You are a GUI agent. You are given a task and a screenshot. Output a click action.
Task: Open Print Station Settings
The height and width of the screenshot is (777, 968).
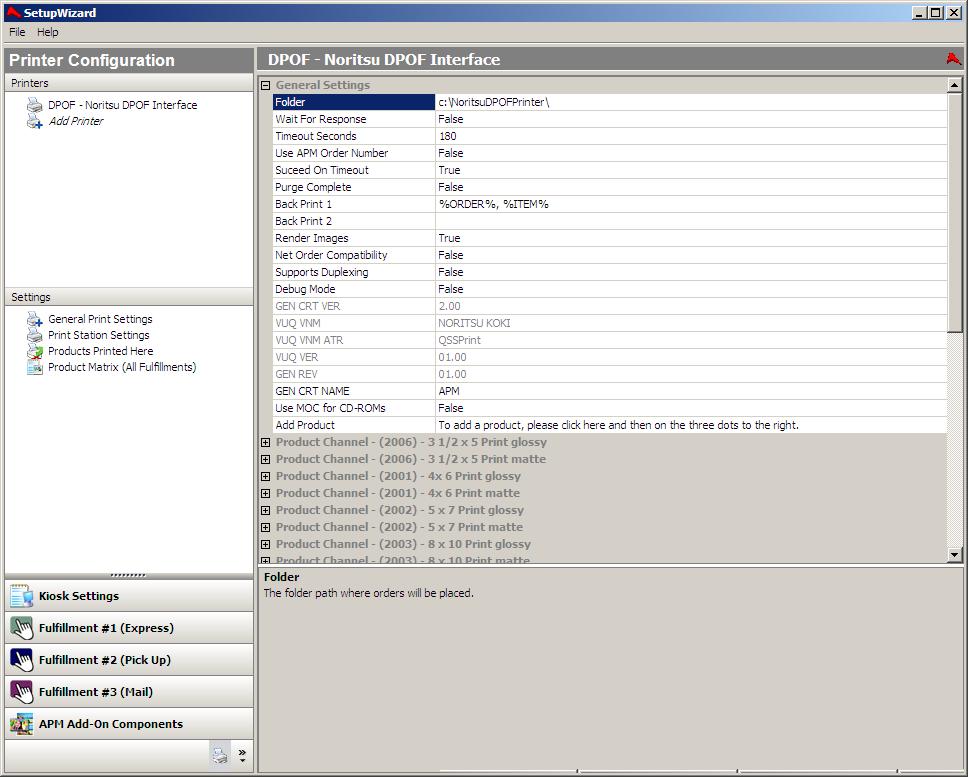click(x=99, y=335)
